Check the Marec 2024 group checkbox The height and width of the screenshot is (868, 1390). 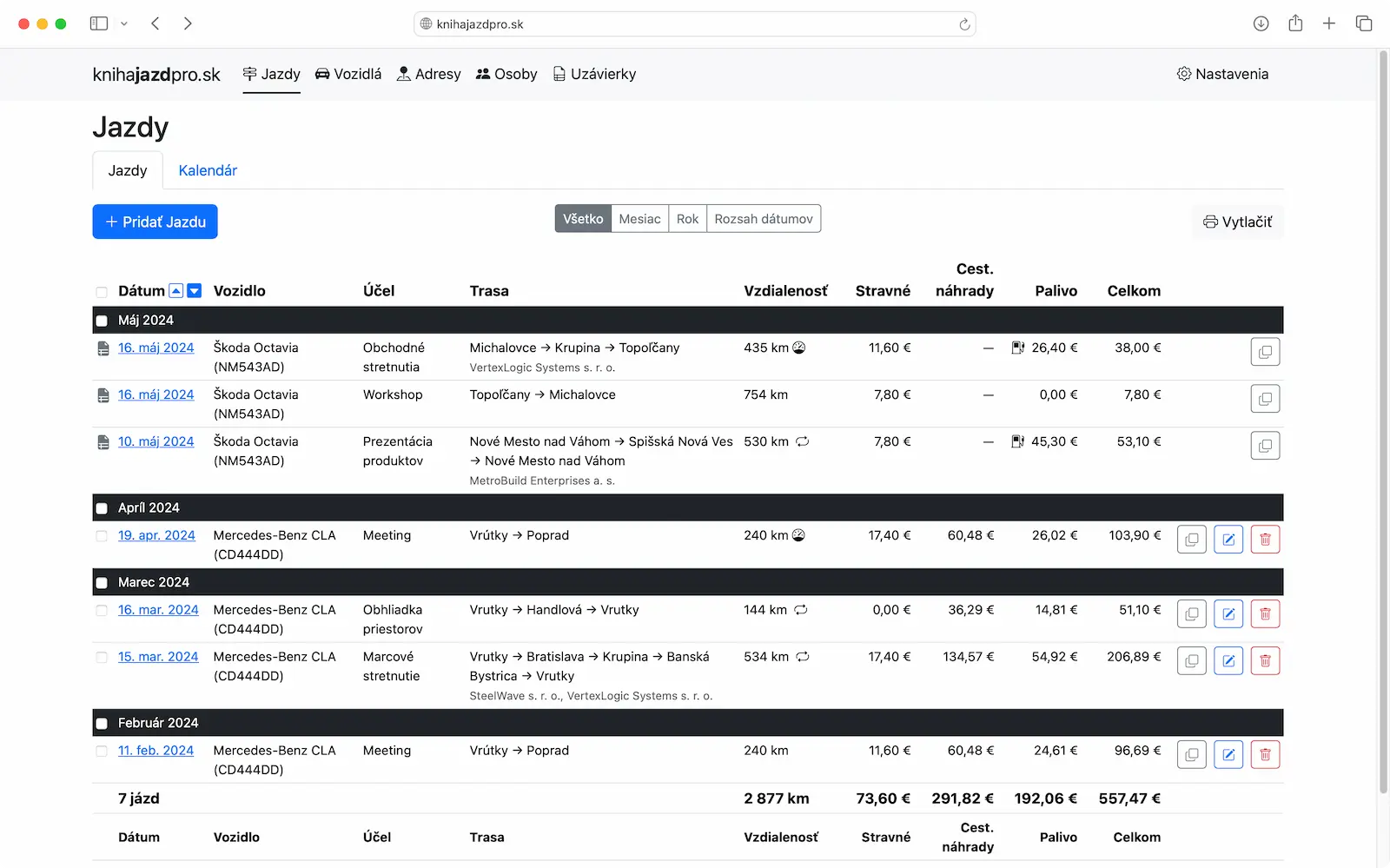click(102, 583)
